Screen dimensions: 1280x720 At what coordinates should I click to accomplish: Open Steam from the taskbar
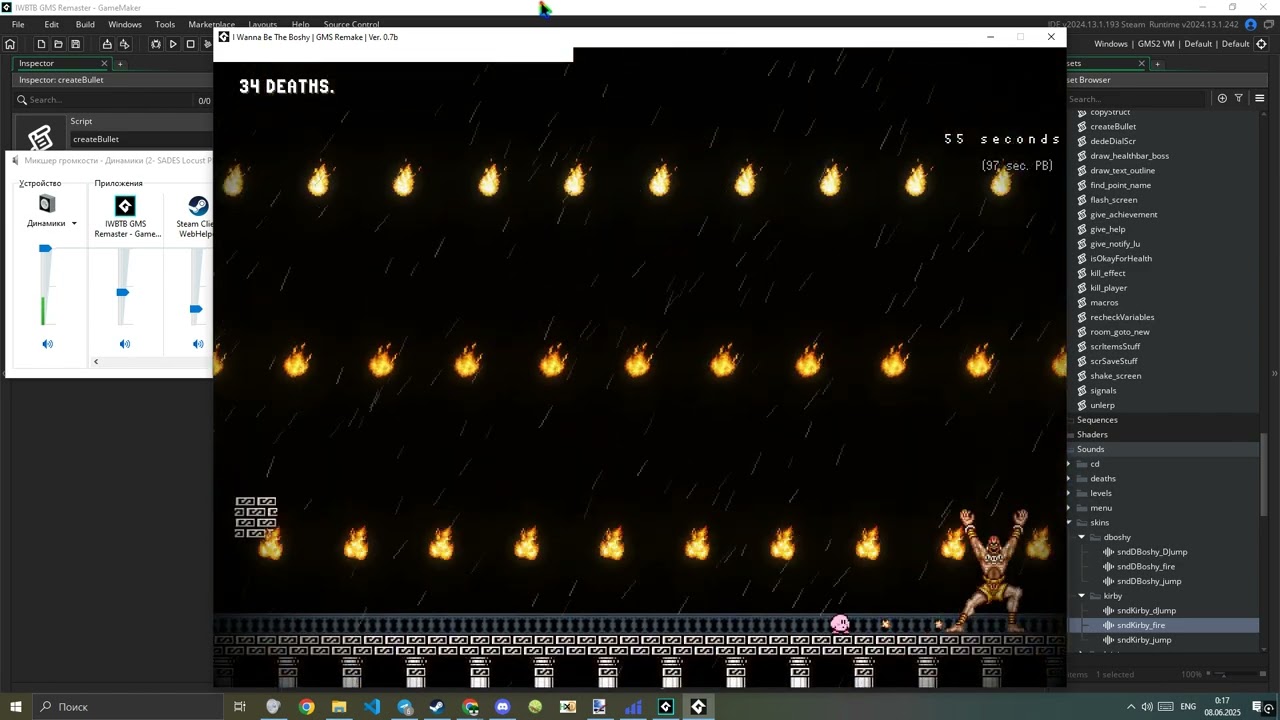click(437, 707)
